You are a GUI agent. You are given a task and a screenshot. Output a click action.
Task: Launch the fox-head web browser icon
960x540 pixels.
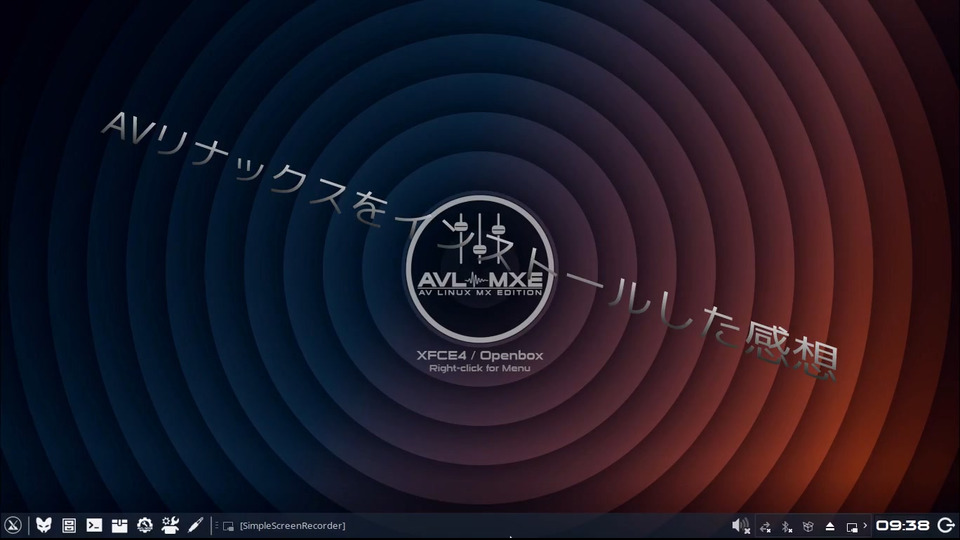tap(43, 525)
